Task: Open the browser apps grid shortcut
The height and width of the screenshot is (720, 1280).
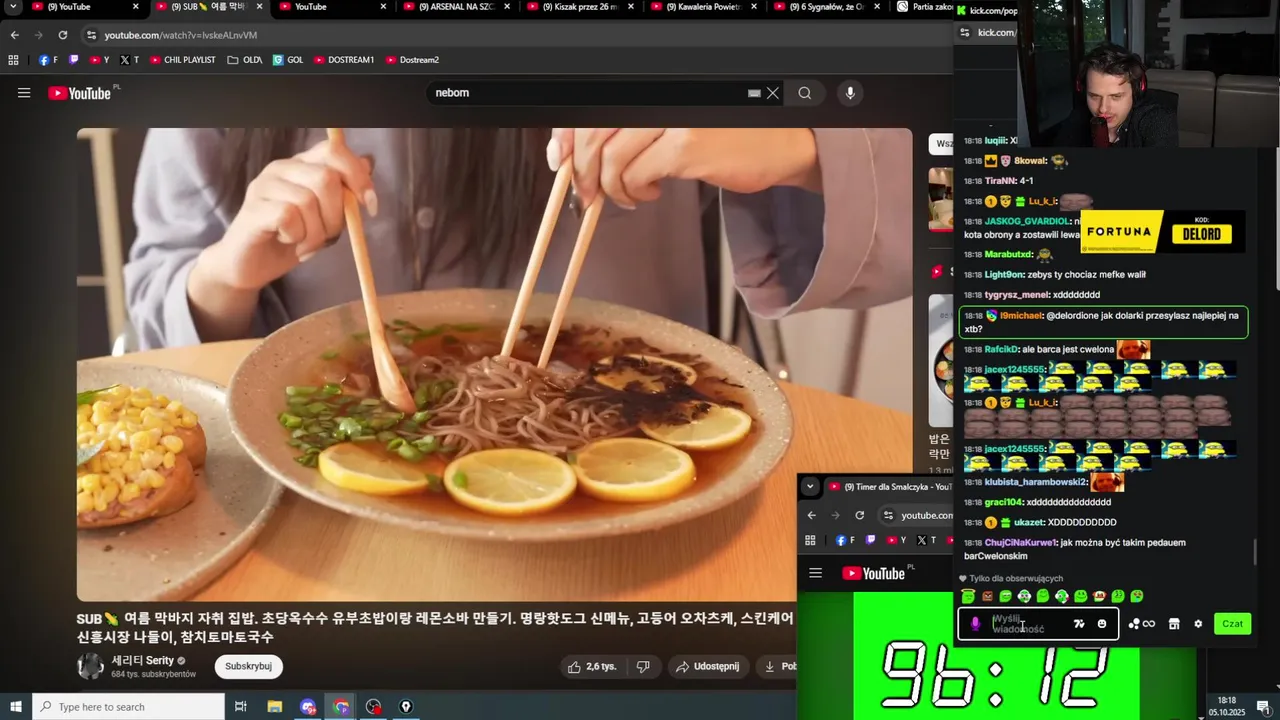Action: click(x=13, y=60)
